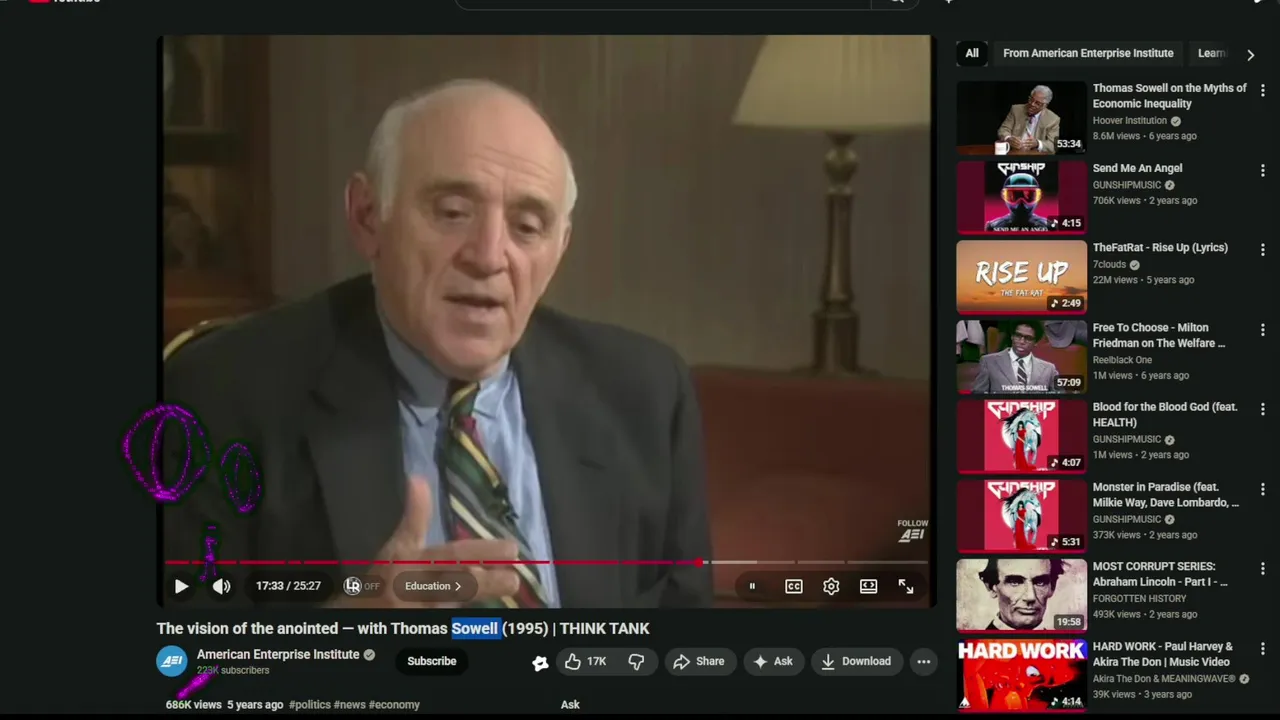Open the Ask button next to Share
The image size is (1280, 720).
tap(773, 661)
